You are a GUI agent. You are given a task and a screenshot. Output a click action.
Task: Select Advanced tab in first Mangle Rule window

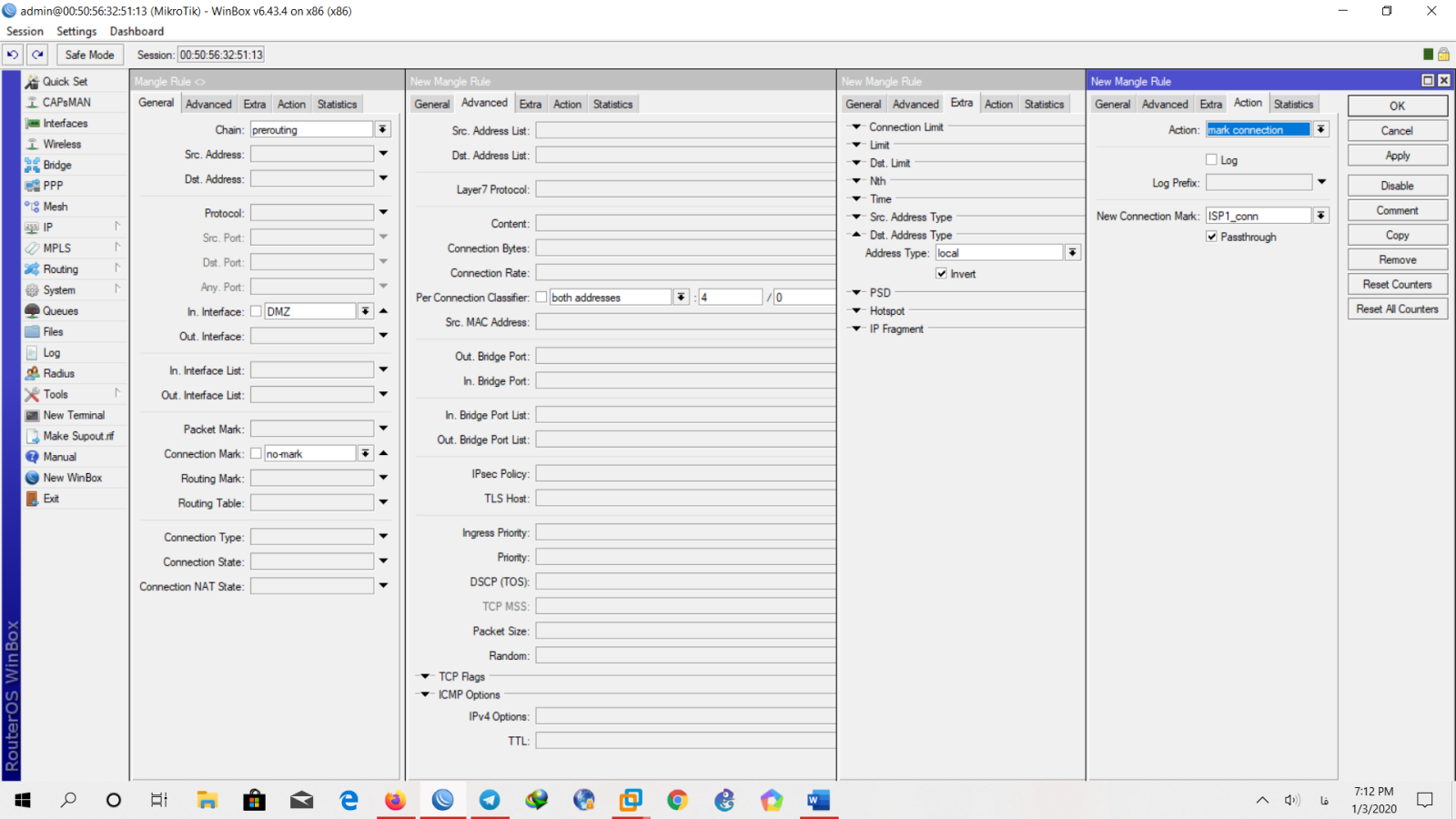[x=208, y=104]
